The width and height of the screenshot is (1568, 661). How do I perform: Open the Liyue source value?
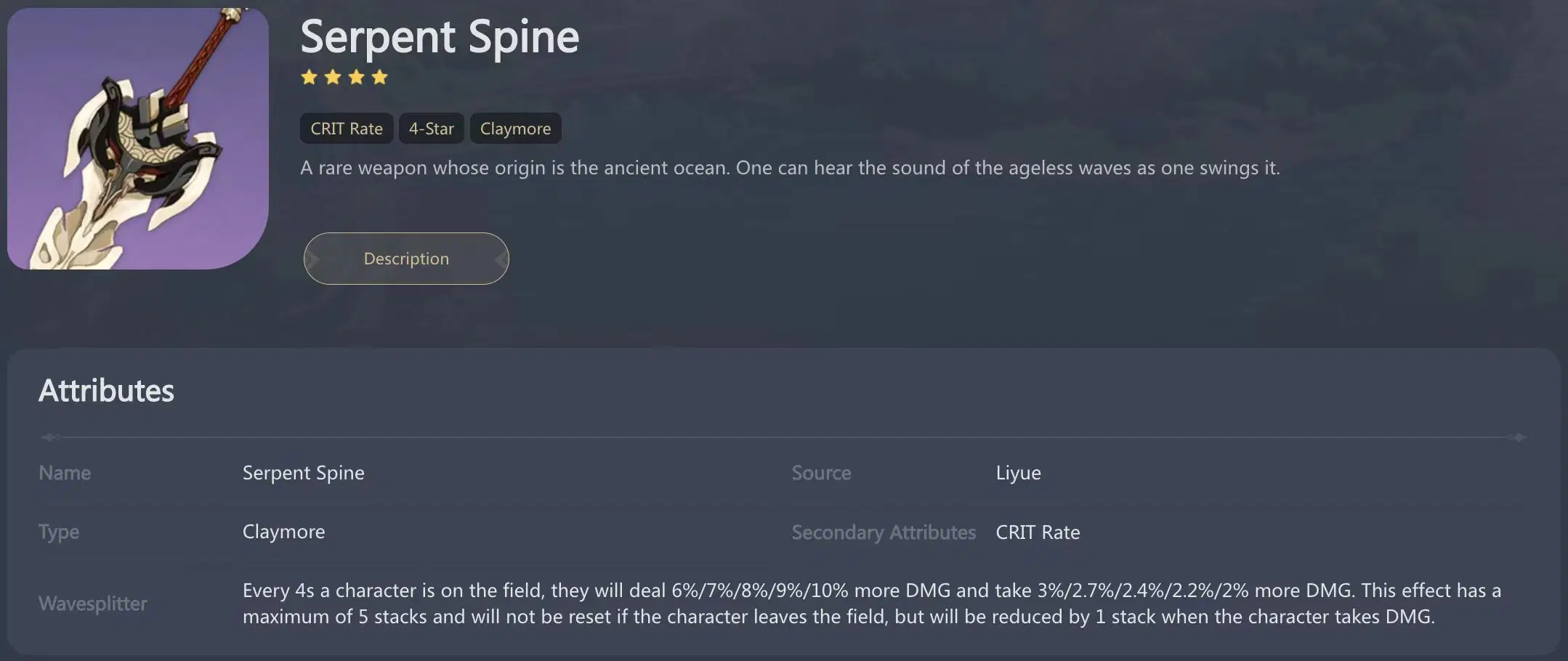[x=1018, y=473]
